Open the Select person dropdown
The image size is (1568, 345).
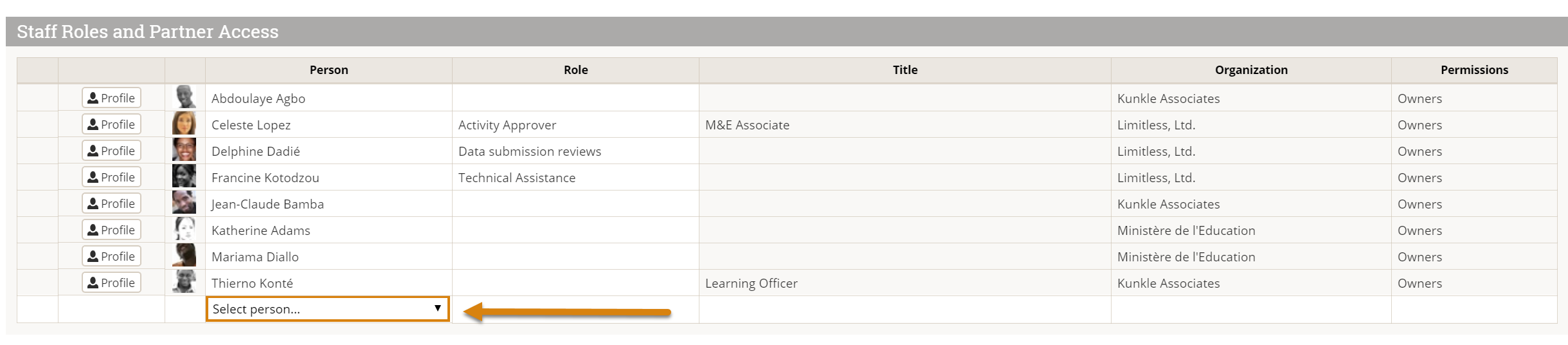pos(328,309)
